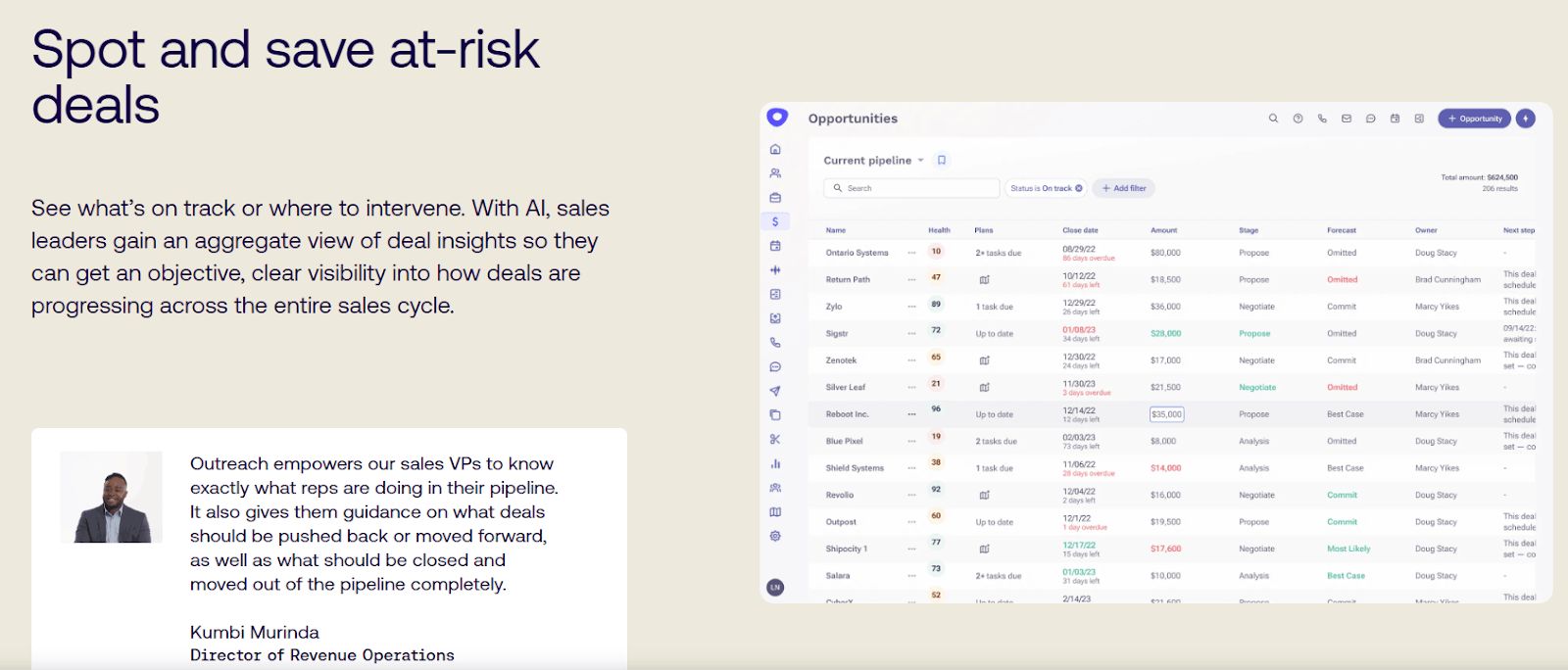Open the plan icon in Zenotek row
The height and width of the screenshot is (670, 1568).
[984, 360]
